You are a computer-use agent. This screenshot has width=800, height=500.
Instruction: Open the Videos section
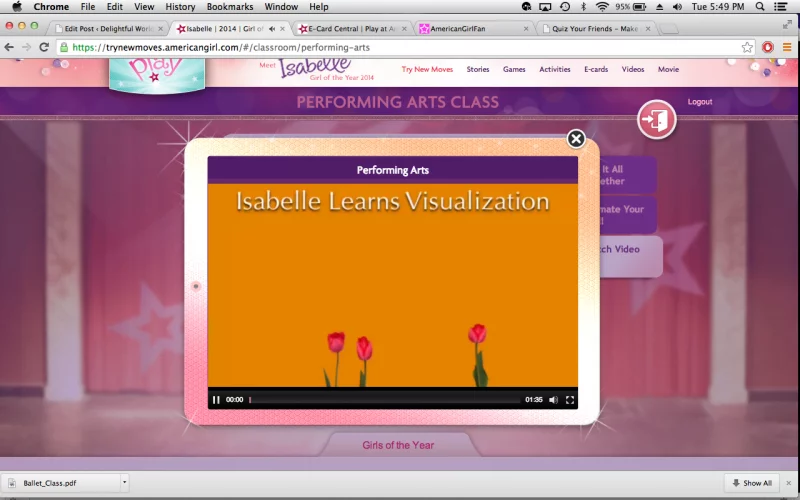click(x=633, y=69)
